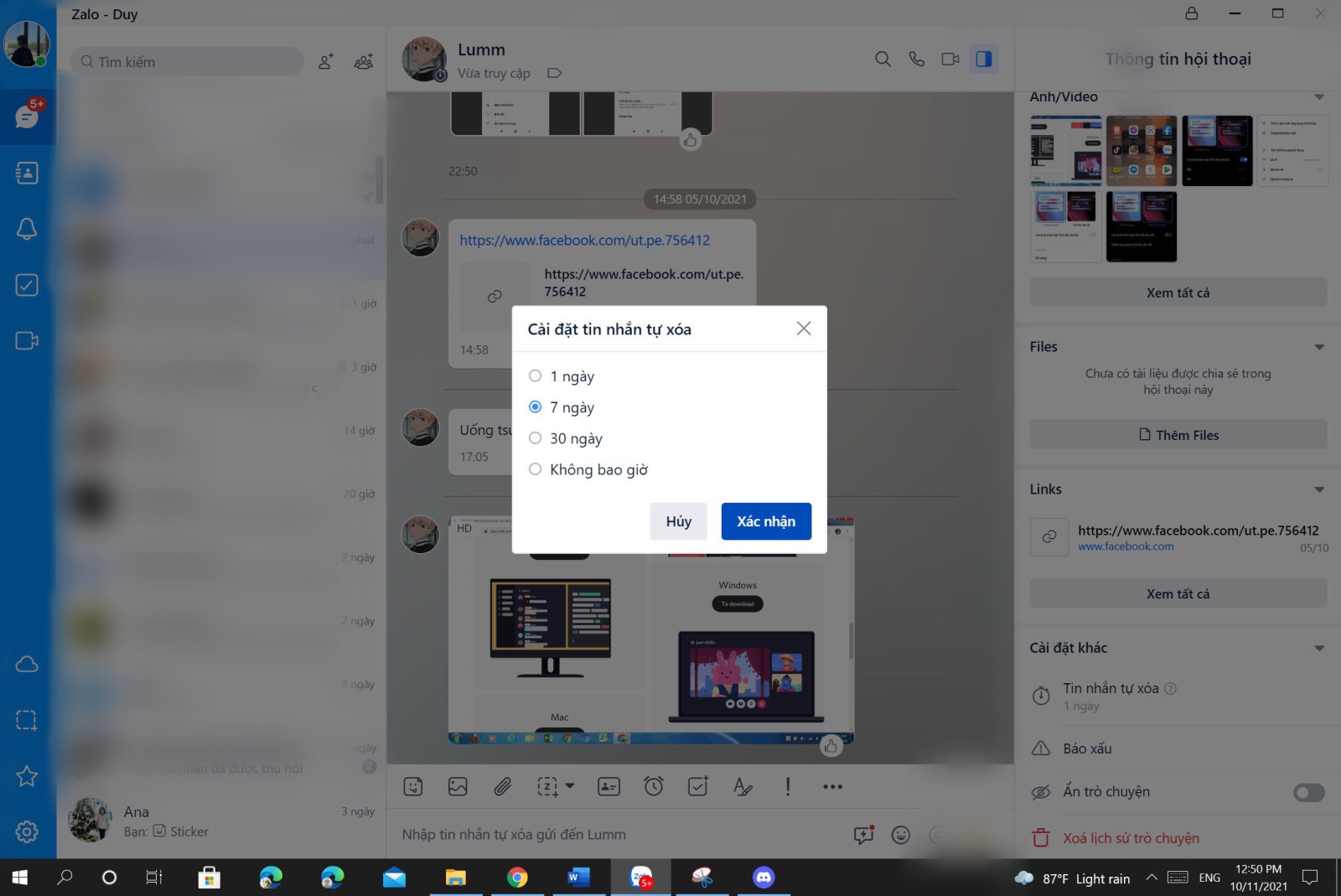
Task: Open the Cloud icon in sidebar
Action: click(x=27, y=664)
